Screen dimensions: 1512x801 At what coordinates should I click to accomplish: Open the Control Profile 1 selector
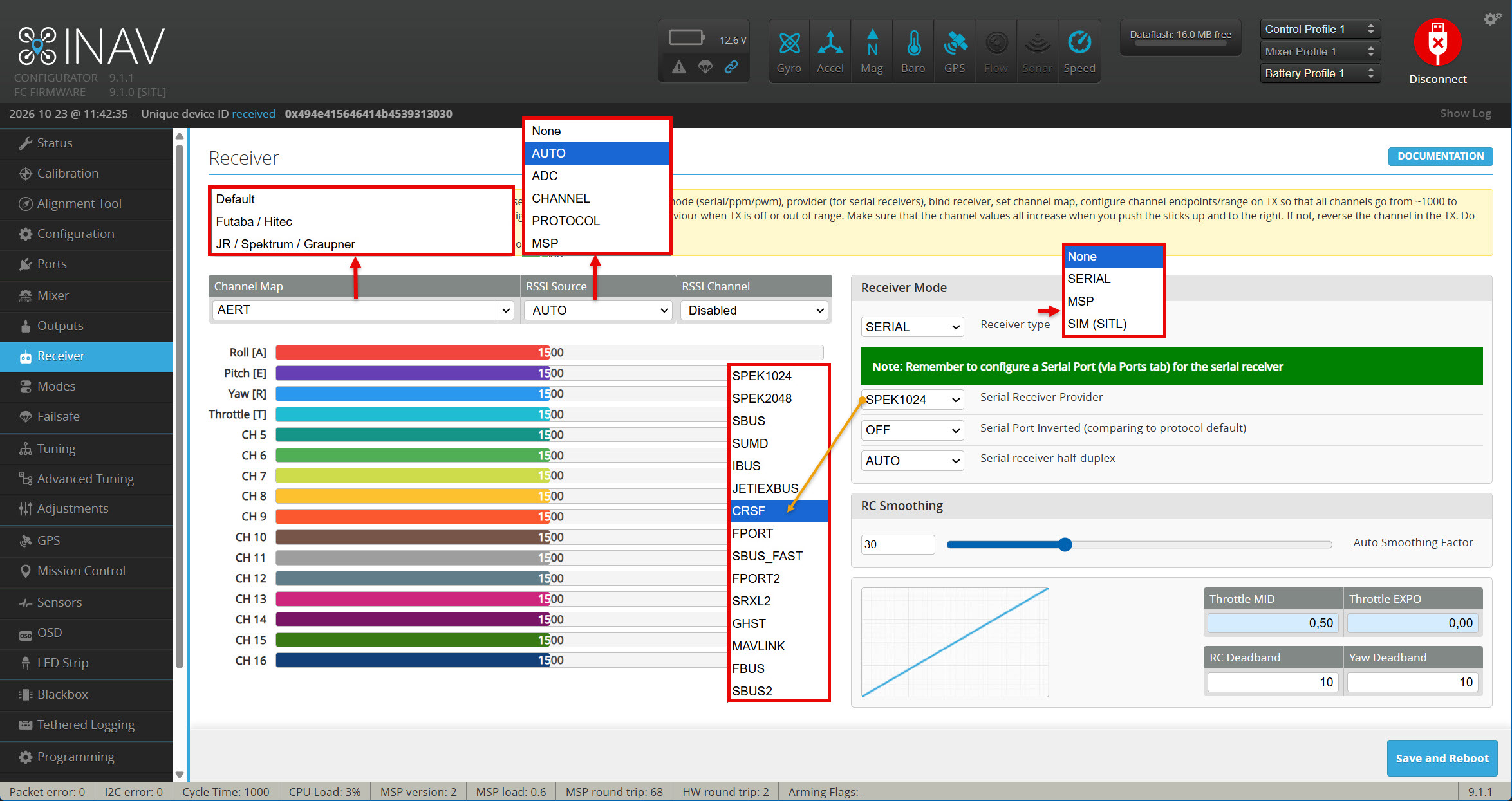pyautogui.click(x=1320, y=29)
